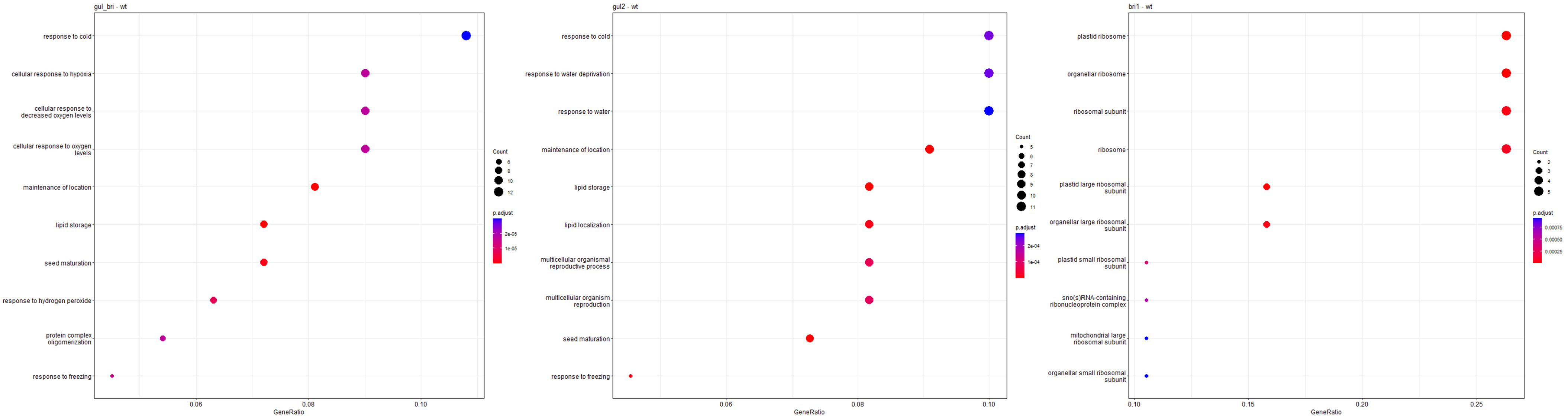Click the purple response to water deprivation dot

coord(988,73)
